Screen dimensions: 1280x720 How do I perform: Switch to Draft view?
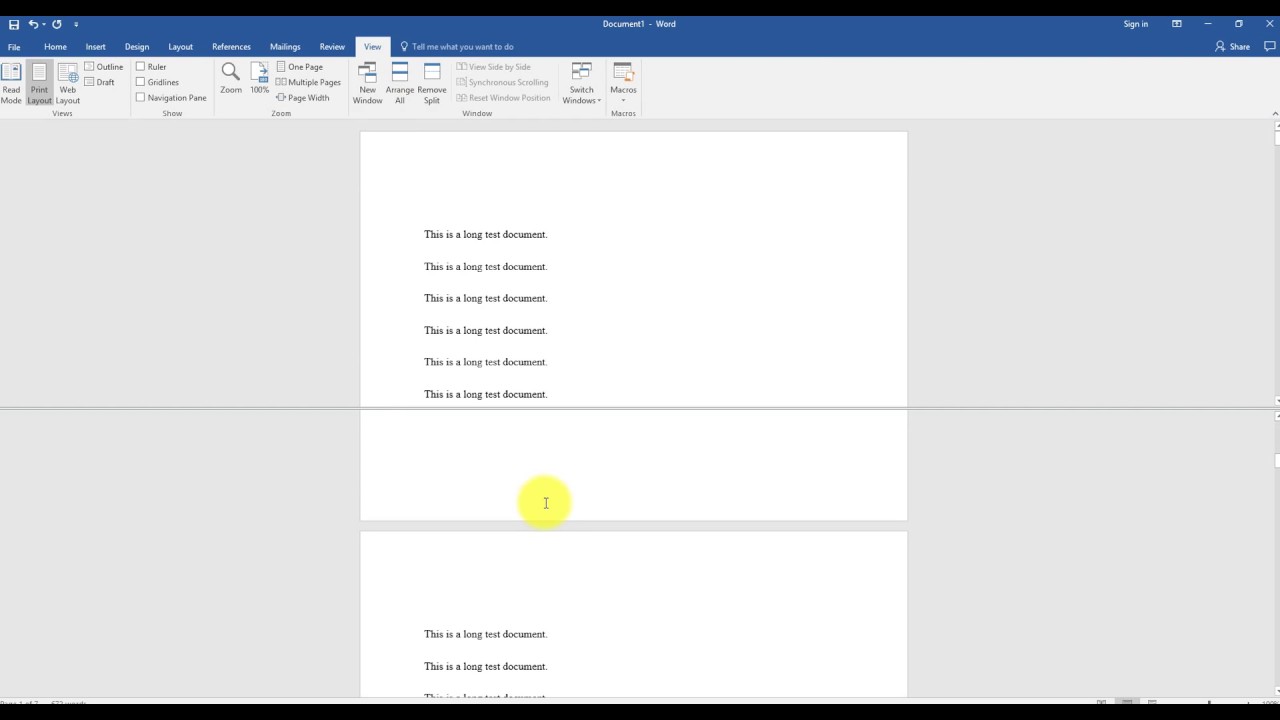(x=100, y=82)
